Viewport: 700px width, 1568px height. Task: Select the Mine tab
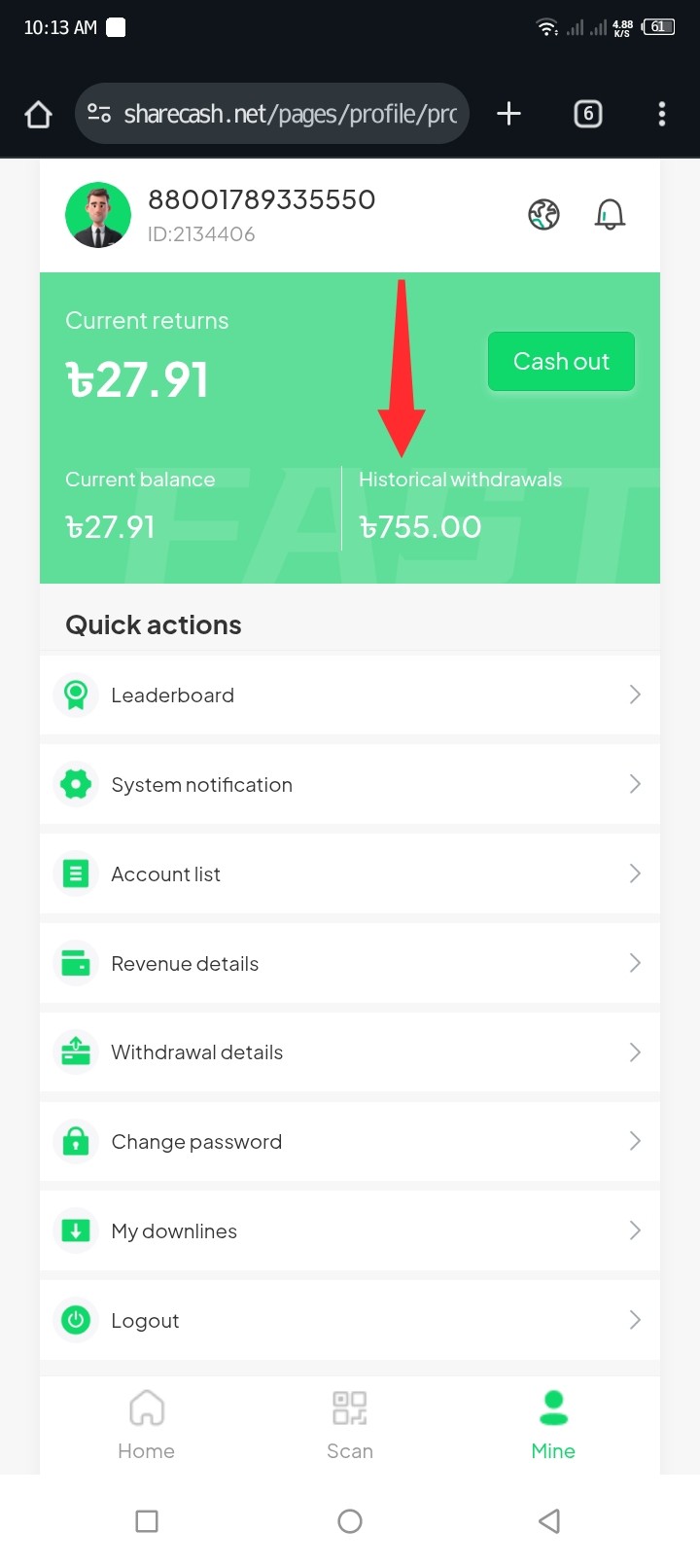pos(553,1425)
